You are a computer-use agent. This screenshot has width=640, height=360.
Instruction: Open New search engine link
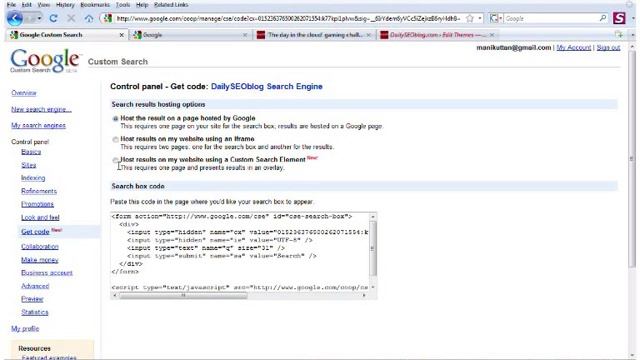pyautogui.click(x=41, y=109)
